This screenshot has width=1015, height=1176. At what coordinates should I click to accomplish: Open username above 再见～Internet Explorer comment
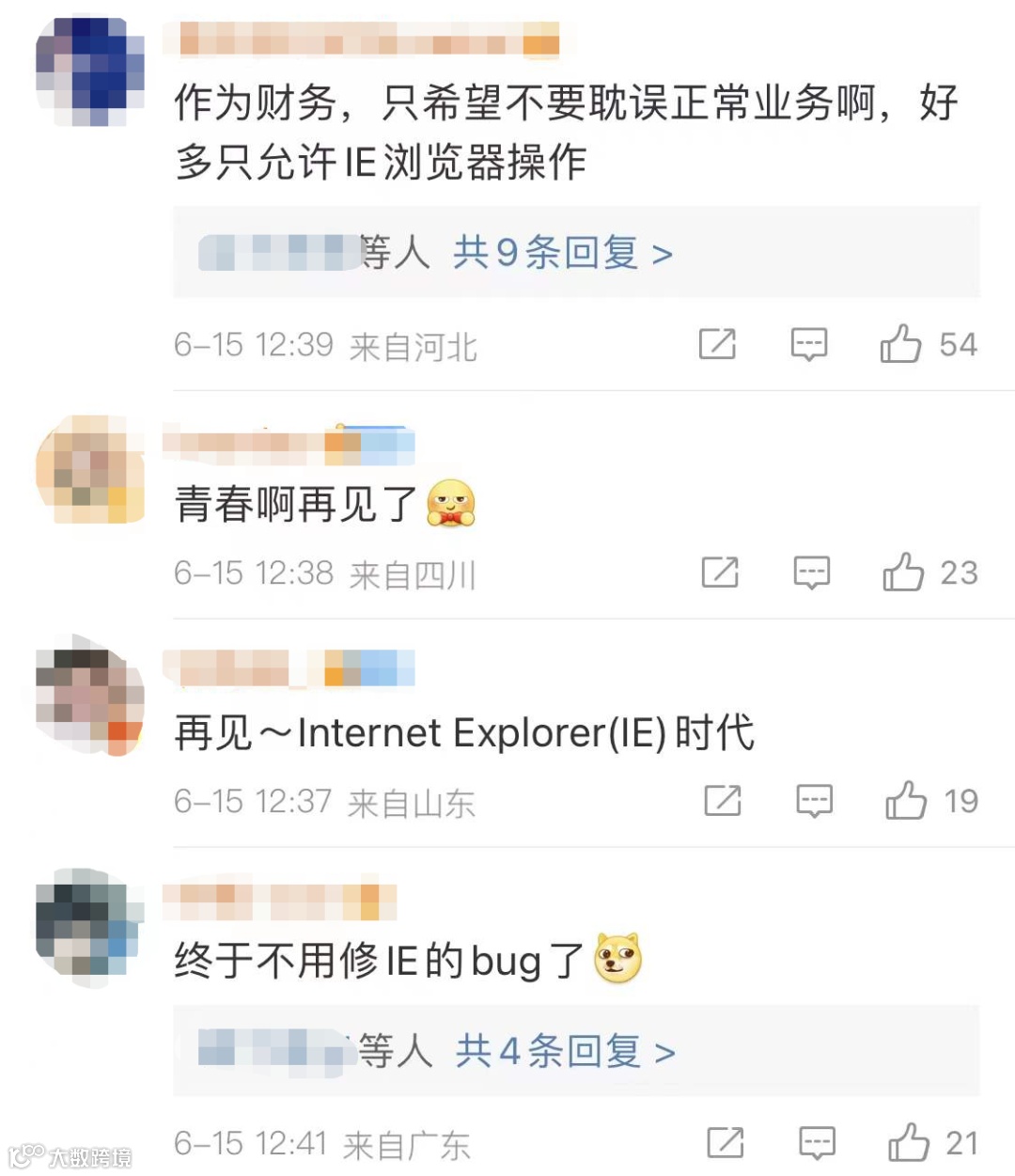(289, 667)
